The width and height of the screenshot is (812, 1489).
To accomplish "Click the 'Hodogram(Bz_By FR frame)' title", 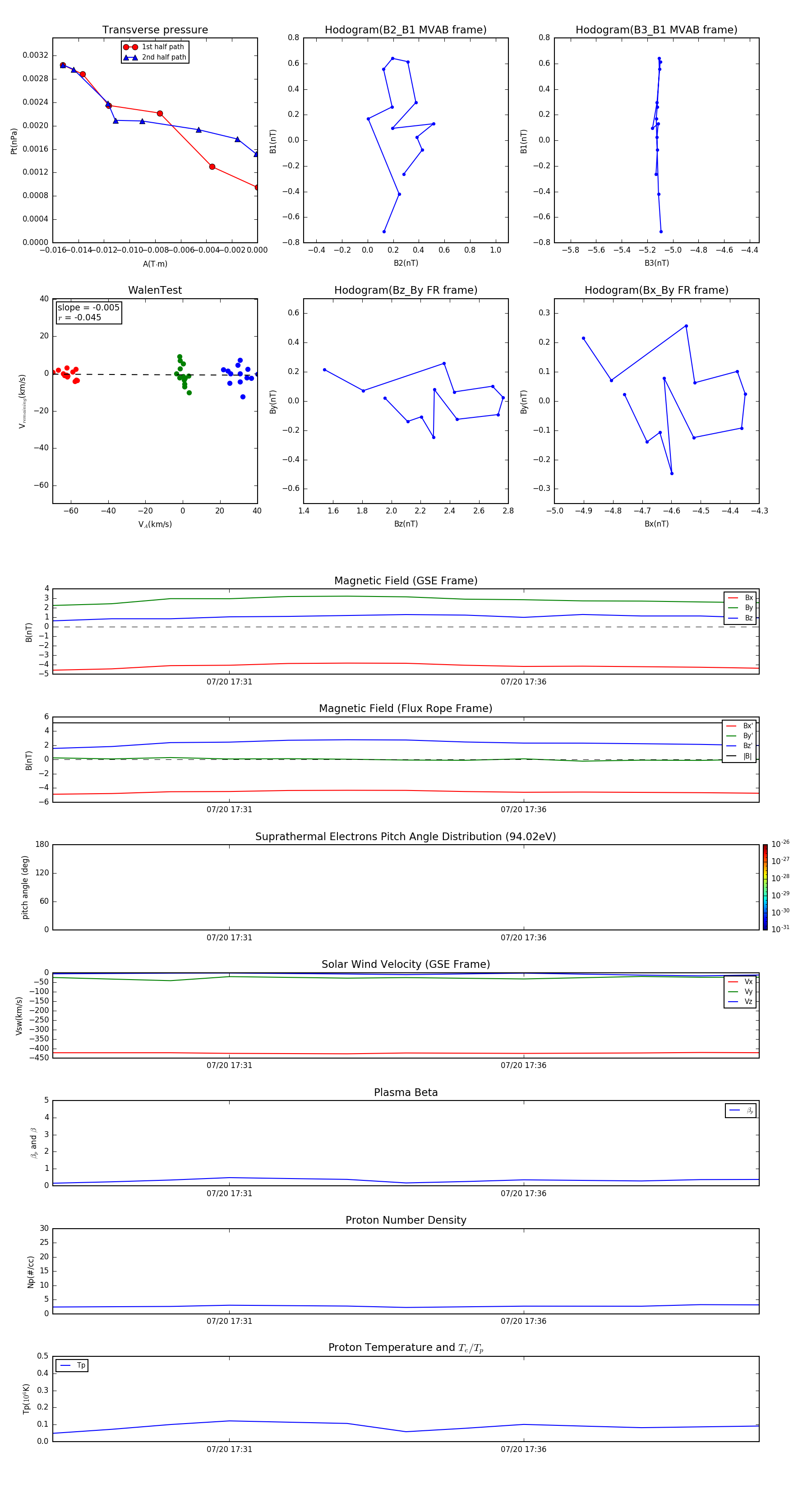I will (x=406, y=290).
